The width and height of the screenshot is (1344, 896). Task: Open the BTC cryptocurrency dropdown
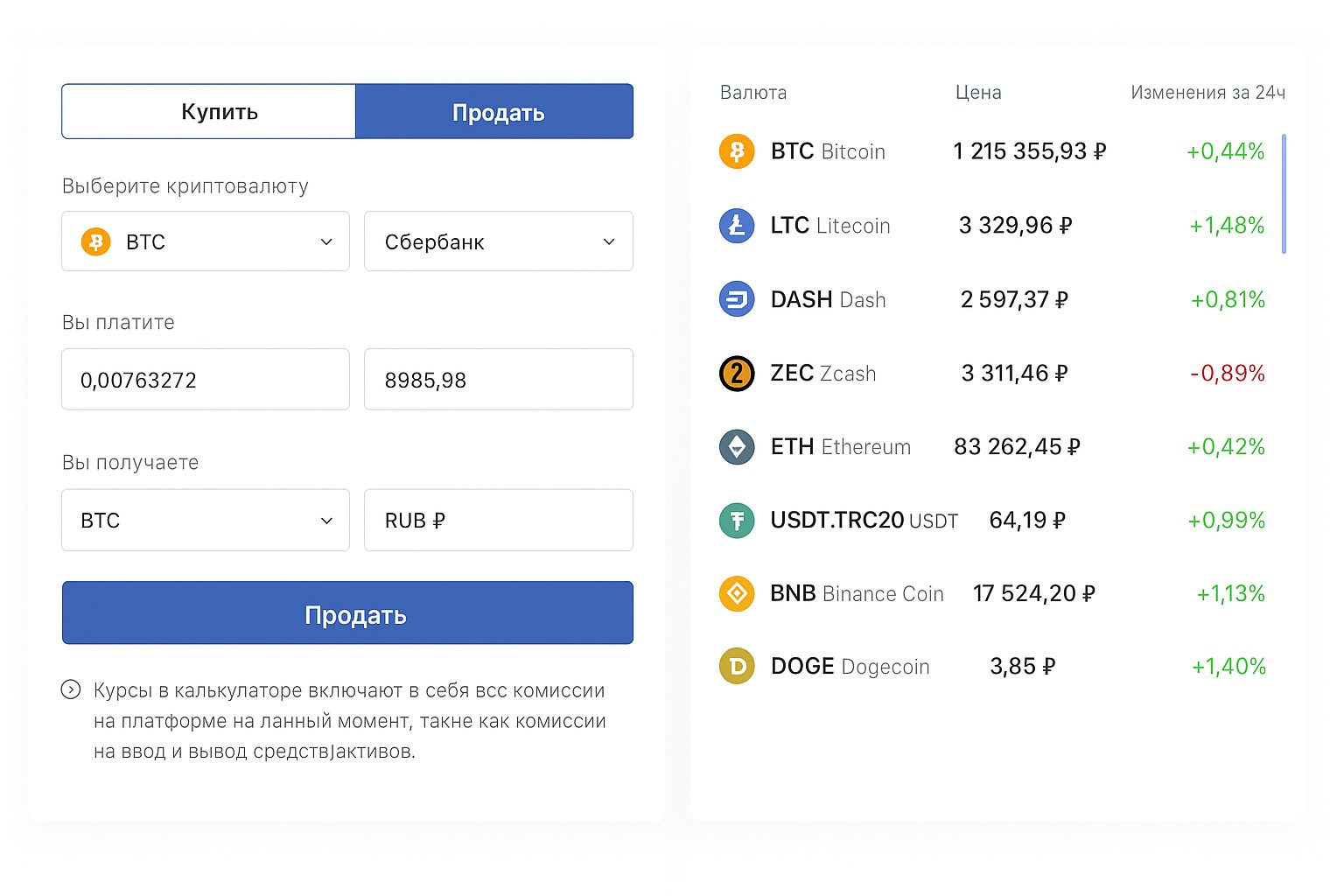tap(206, 241)
